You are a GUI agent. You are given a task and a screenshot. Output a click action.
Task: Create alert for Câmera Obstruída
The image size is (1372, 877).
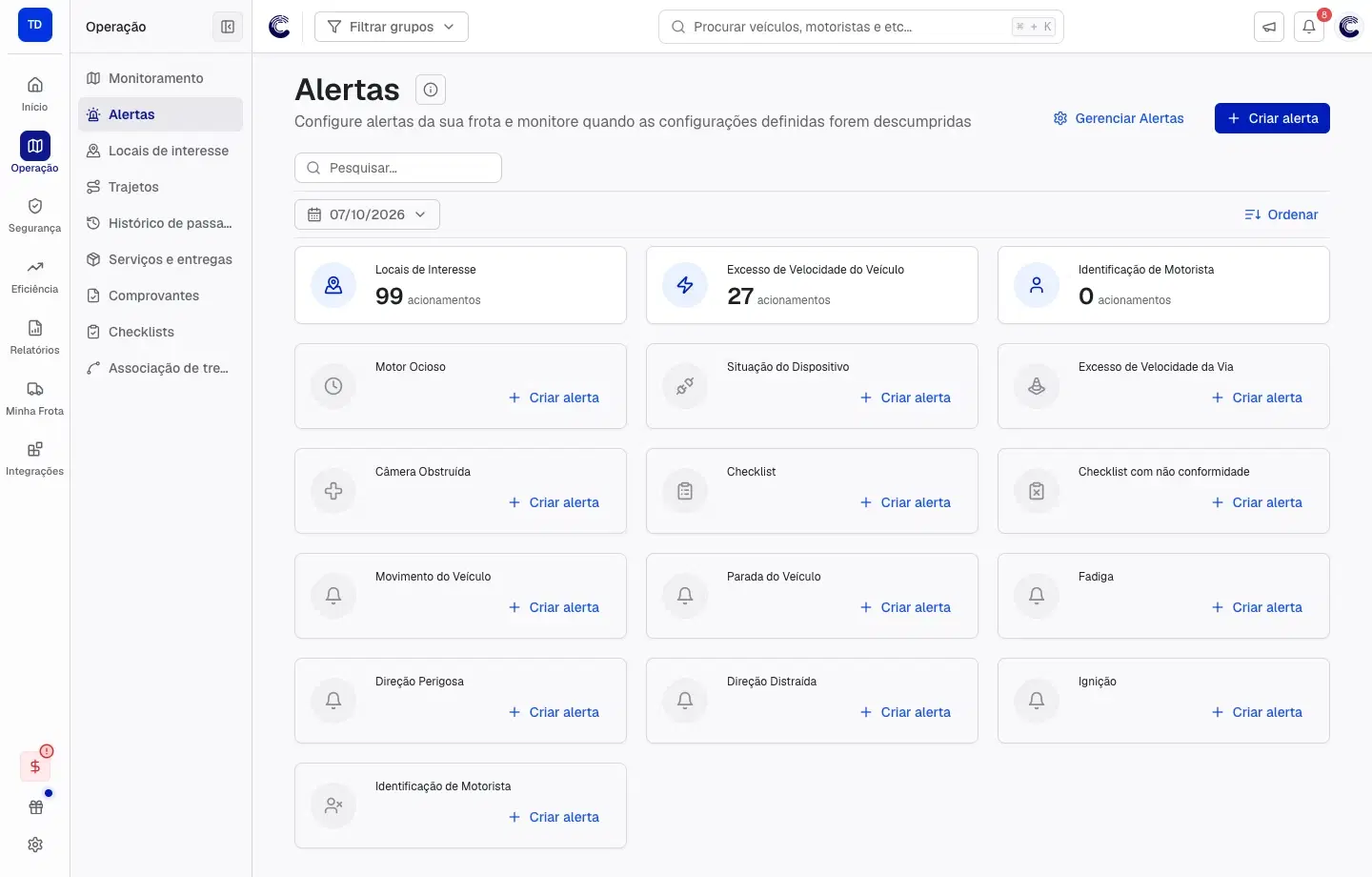[554, 502]
